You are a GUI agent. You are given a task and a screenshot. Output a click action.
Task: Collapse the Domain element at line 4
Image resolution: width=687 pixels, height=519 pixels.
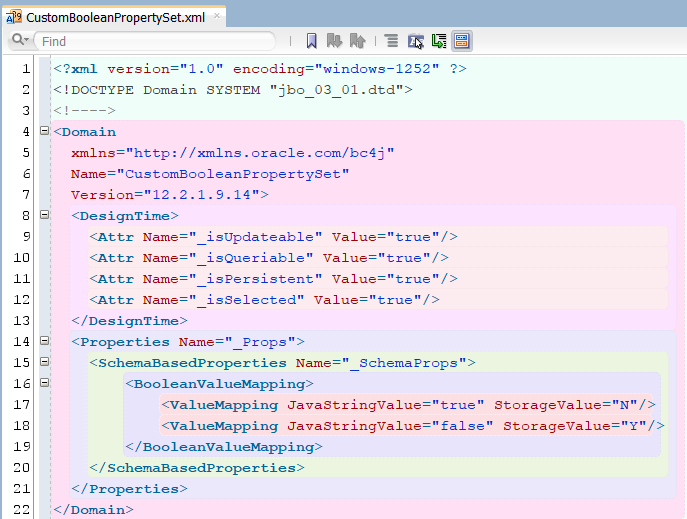pos(44,131)
